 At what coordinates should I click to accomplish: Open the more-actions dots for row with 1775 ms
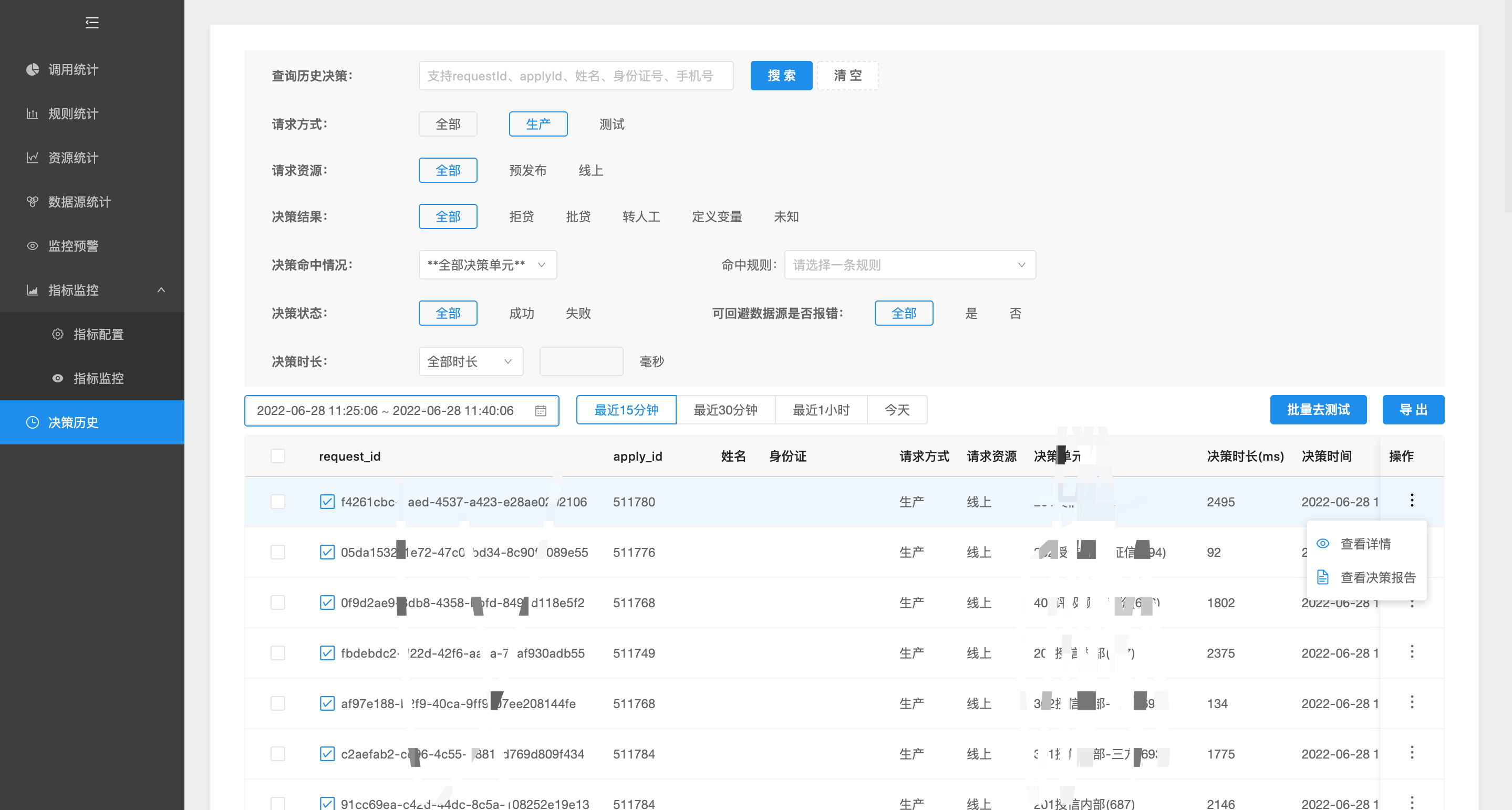click(1412, 753)
